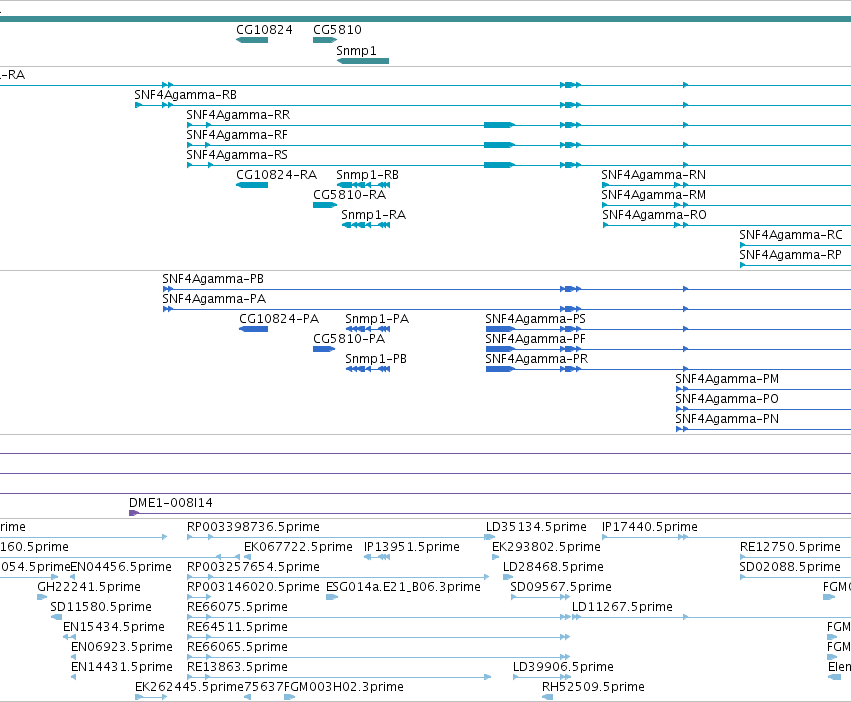The width and height of the screenshot is (851, 702).
Task: Click the IP13951.5prime EST label
Action: tap(411, 547)
